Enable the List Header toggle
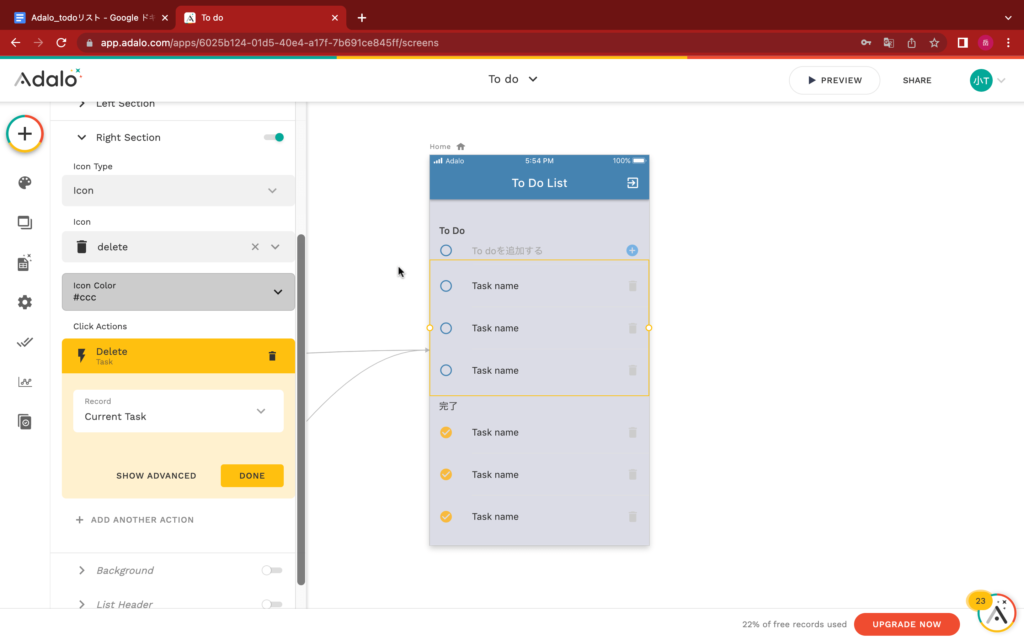The width and height of the screenshot is (1024, 640). (x=271, y=604)
